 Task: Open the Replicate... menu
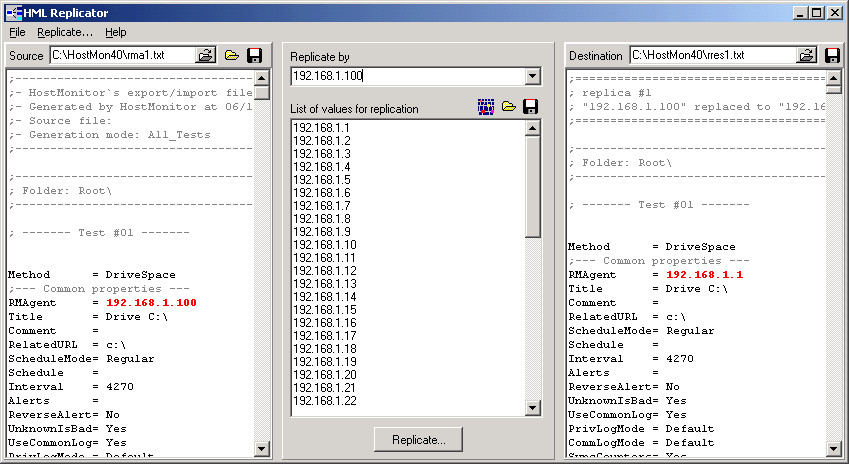pyautogui.click(x=65, y=32)
